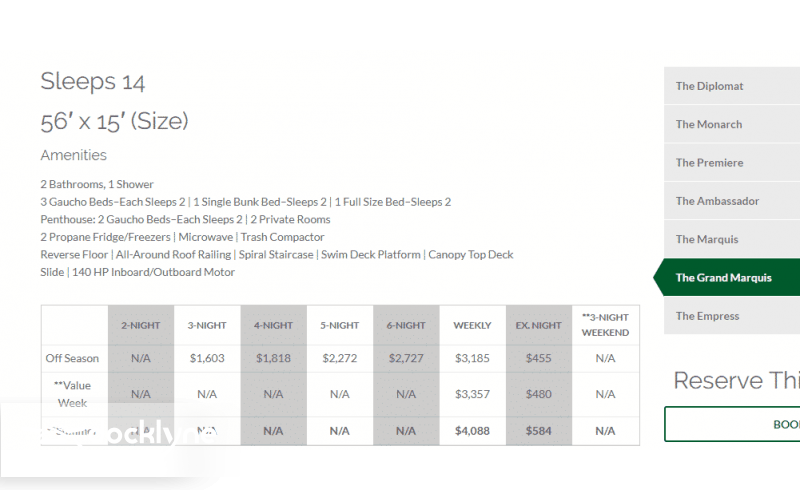The width and height of the screenshot is (800, 500).
Task: Select The Monarch in sidebar
Action: coord(708,124)
